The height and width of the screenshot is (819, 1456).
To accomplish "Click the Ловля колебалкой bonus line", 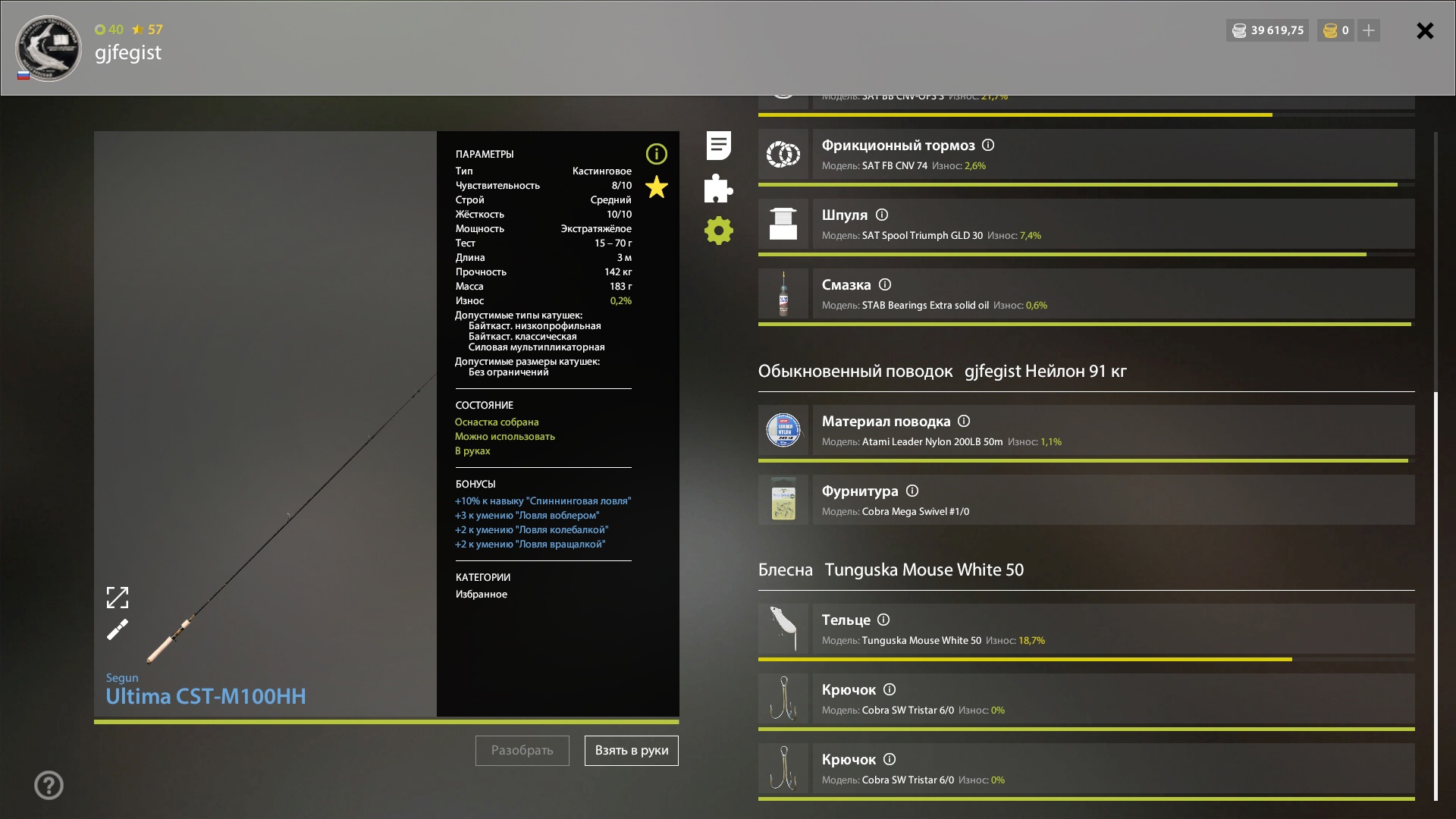I will pos(532,530).
